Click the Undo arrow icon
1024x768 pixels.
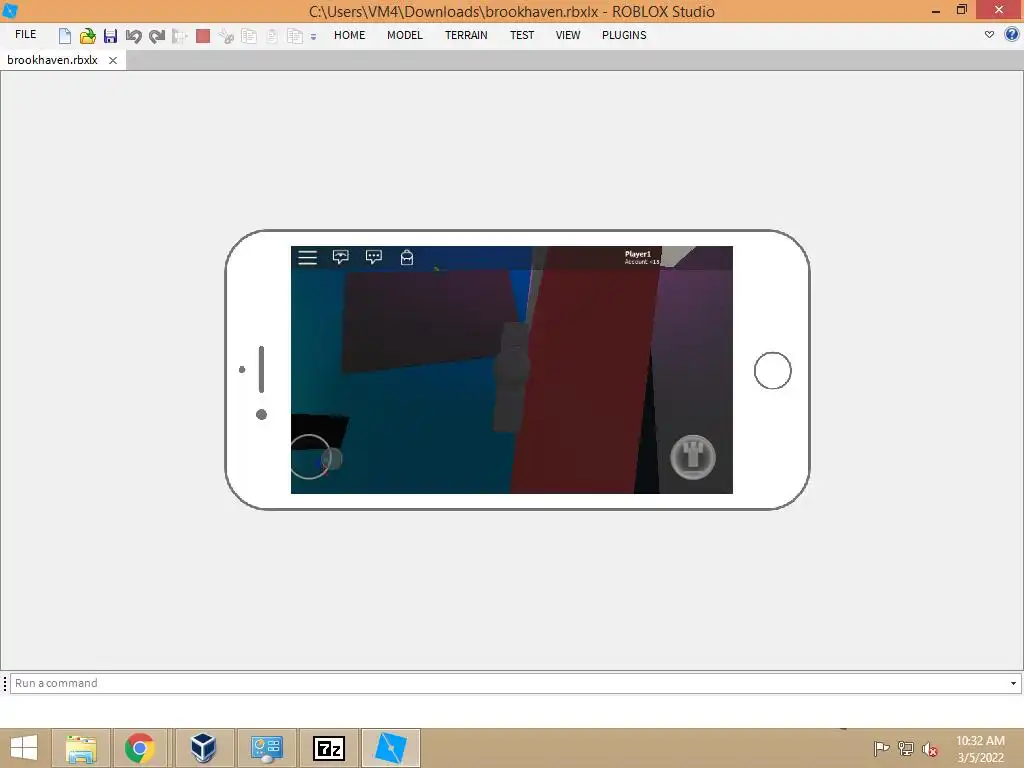133,36
